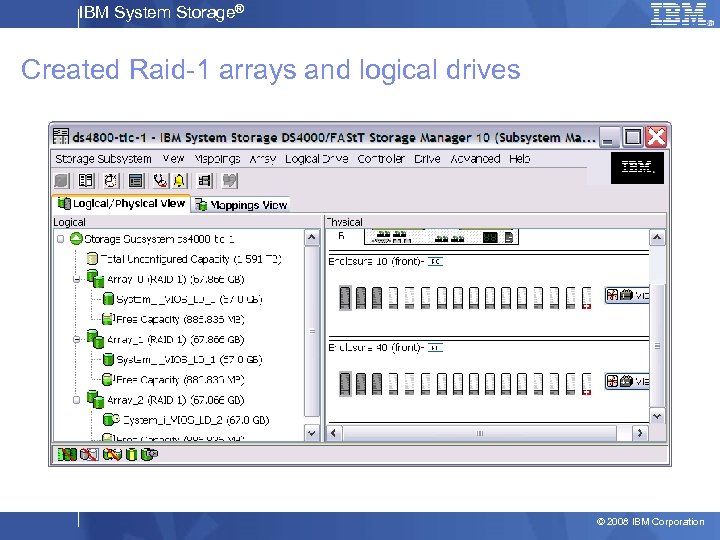Click the circular-arrows refresh toolbar icon

tap(111, 180)
